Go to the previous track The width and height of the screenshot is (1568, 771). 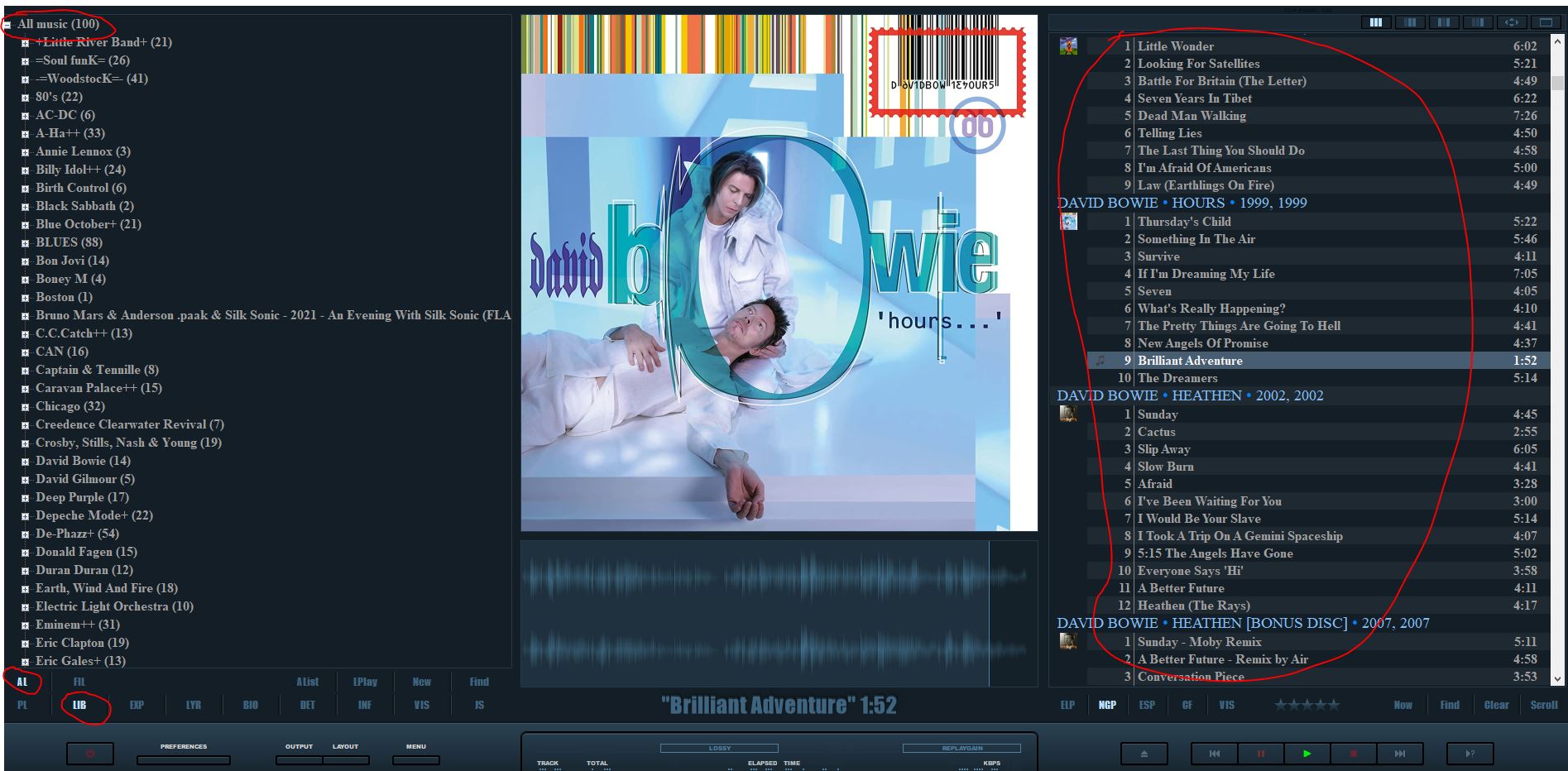click(x=1215, y=754)
